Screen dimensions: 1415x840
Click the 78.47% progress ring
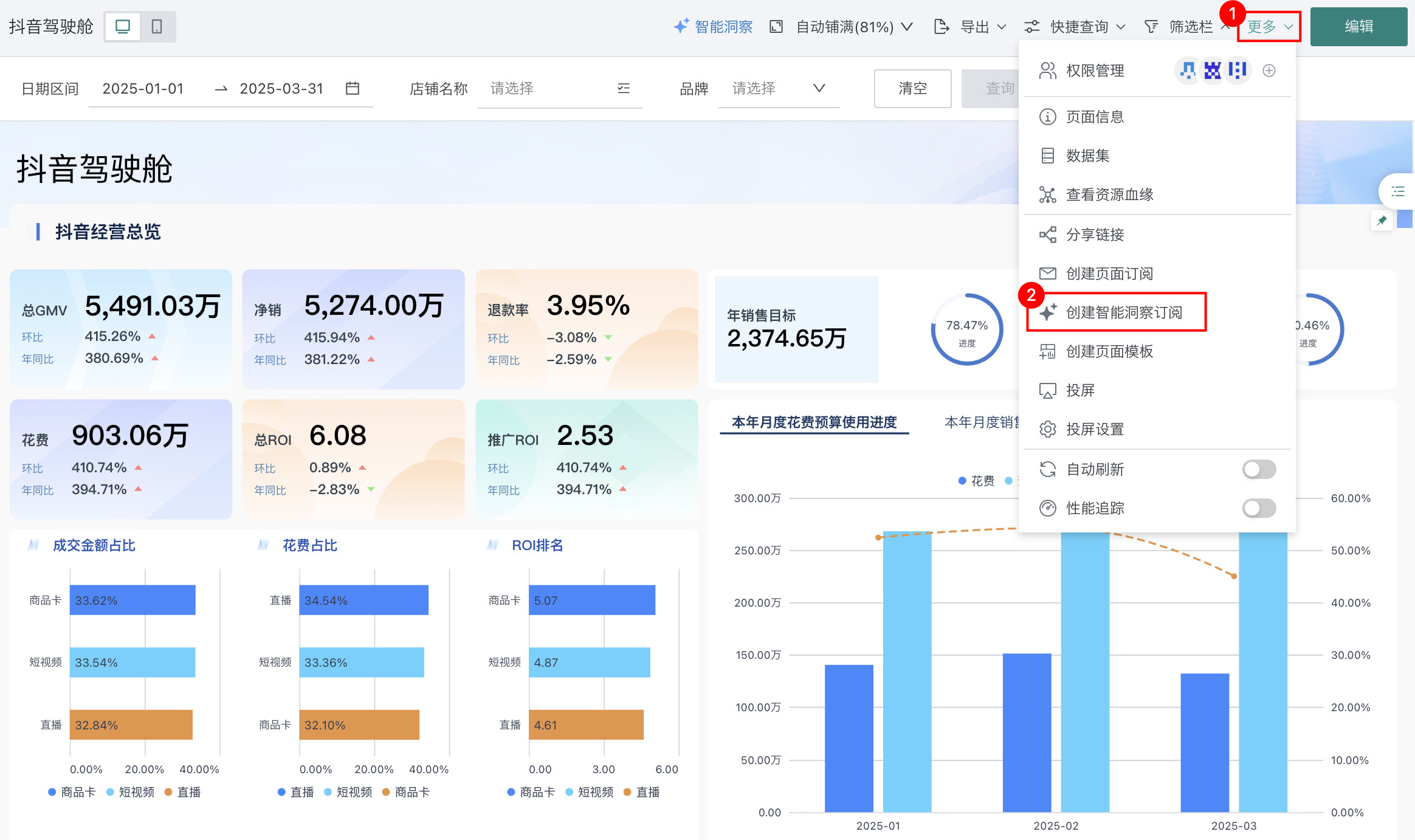966,329
